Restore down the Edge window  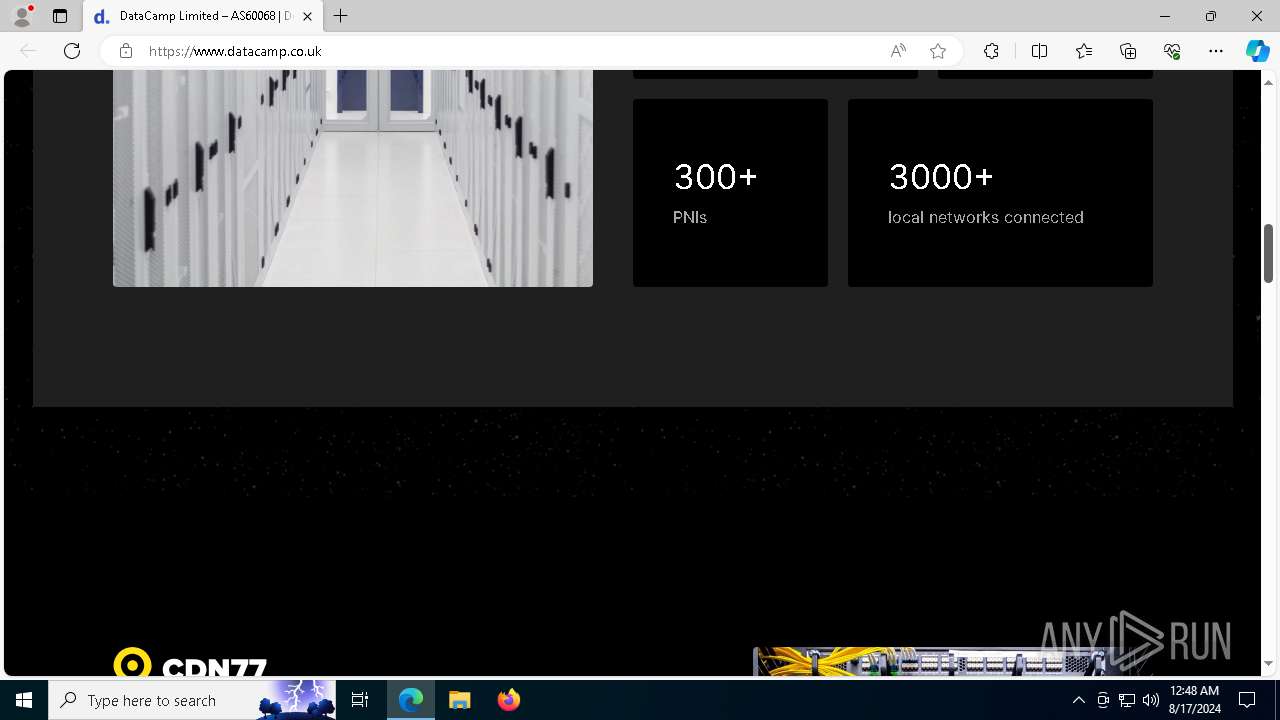[x=1211, y=16]
